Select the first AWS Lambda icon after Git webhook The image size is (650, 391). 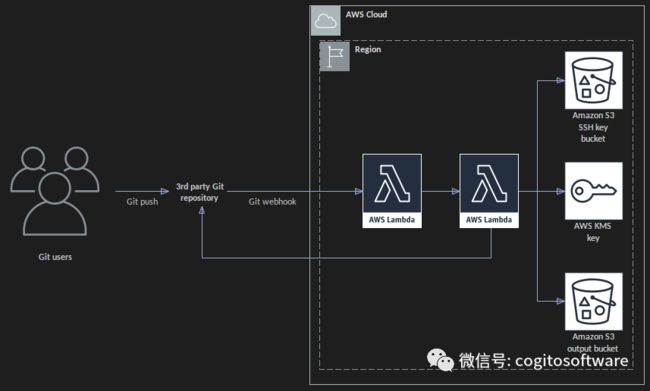click(392, 191)
